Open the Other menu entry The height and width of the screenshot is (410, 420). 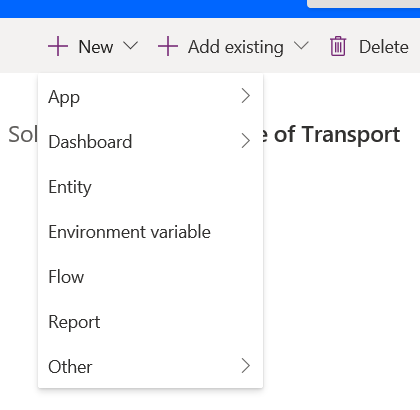151,366
